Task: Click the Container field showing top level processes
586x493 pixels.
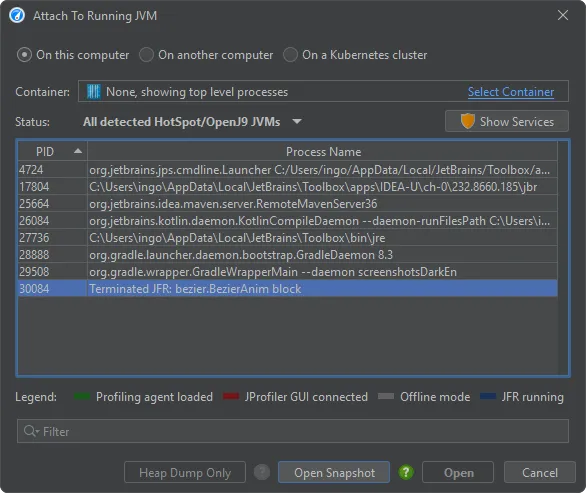Action: pyautogui.click(x=323, y=91)
